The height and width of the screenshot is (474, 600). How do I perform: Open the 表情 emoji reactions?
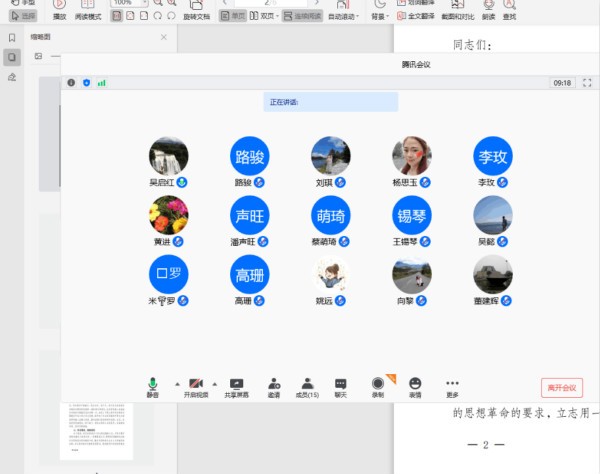[415, 385]
